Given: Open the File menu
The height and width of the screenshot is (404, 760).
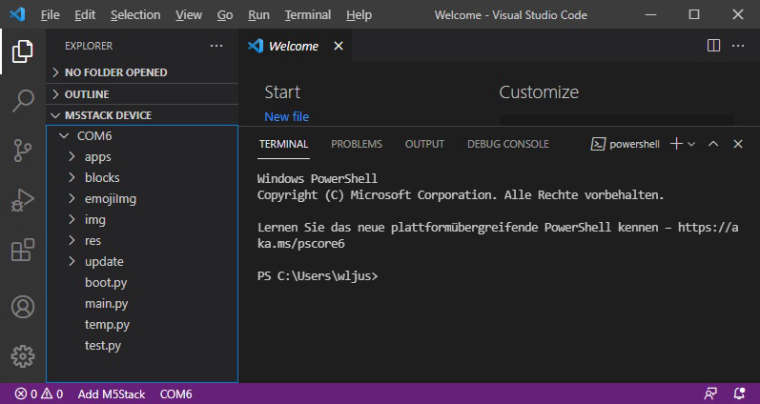Looking at the screenshot, I should 50,15.
